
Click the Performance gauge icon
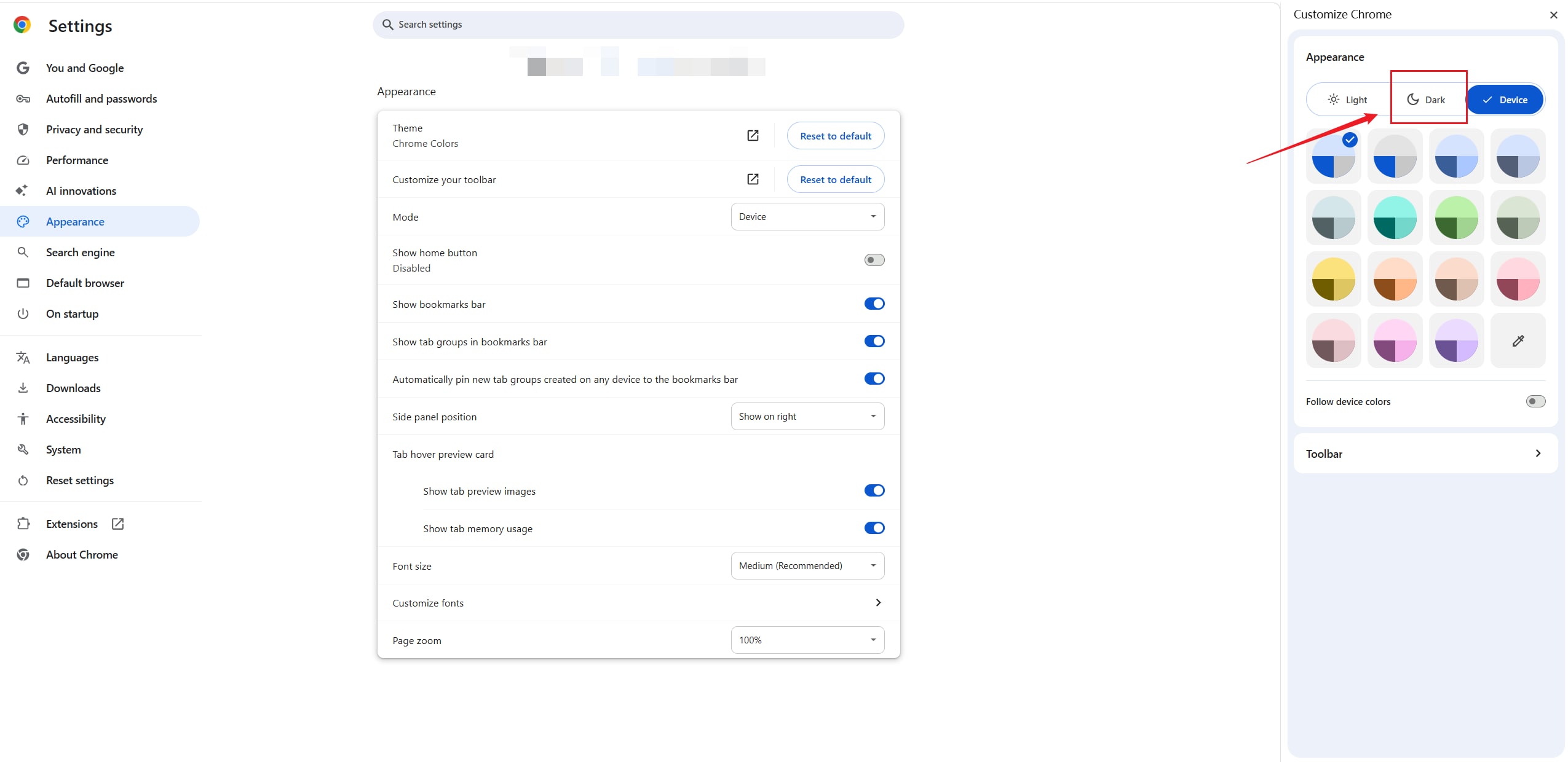23,160
